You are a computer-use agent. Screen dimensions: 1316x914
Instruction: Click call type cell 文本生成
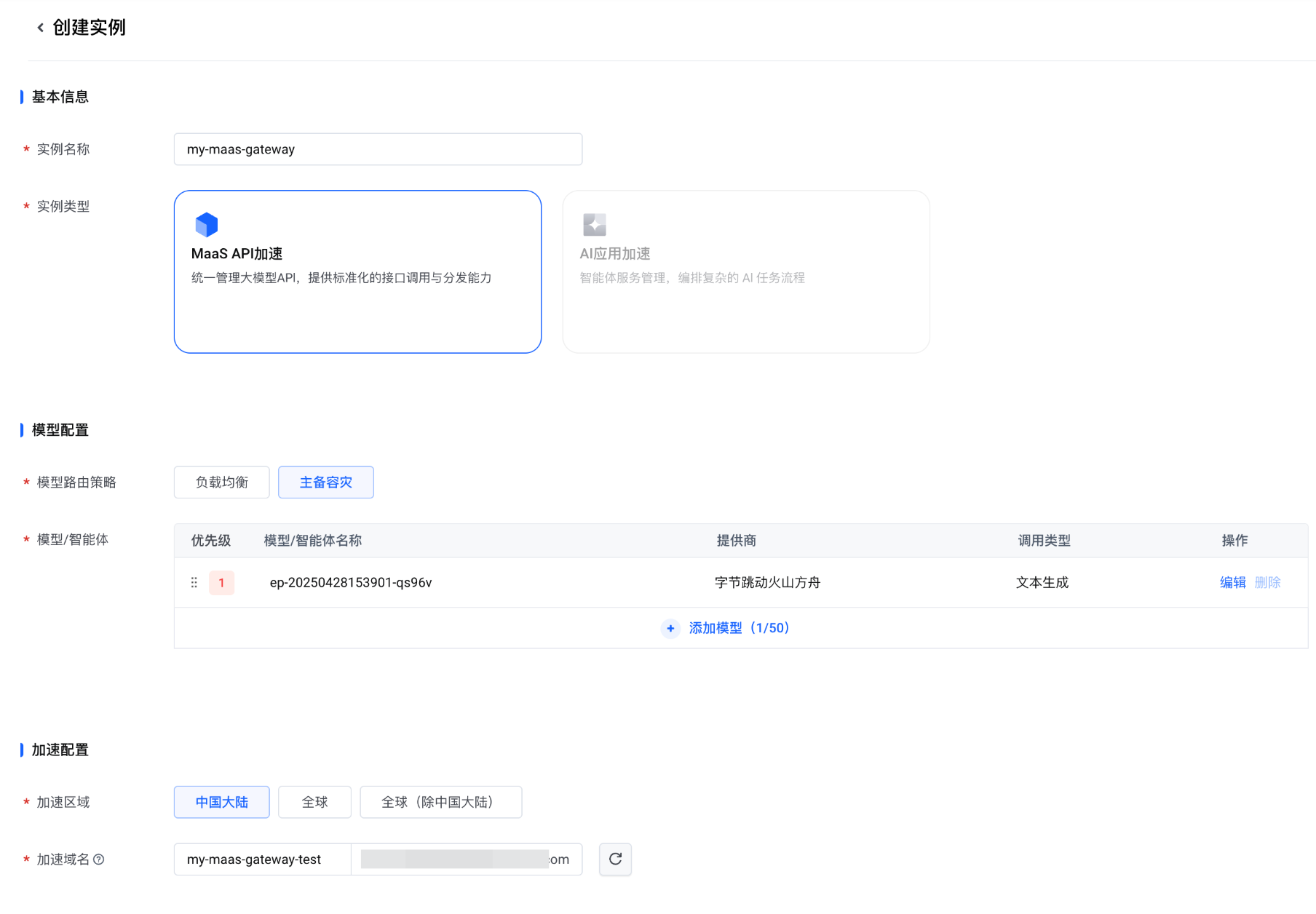click(1042, 583)
